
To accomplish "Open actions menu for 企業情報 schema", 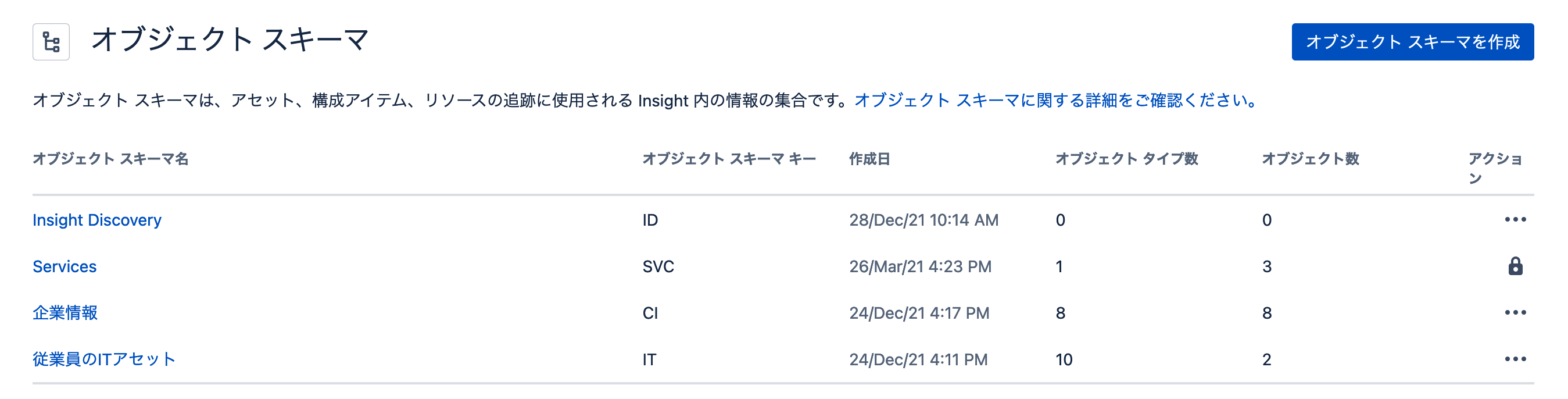I will 1515,312.
